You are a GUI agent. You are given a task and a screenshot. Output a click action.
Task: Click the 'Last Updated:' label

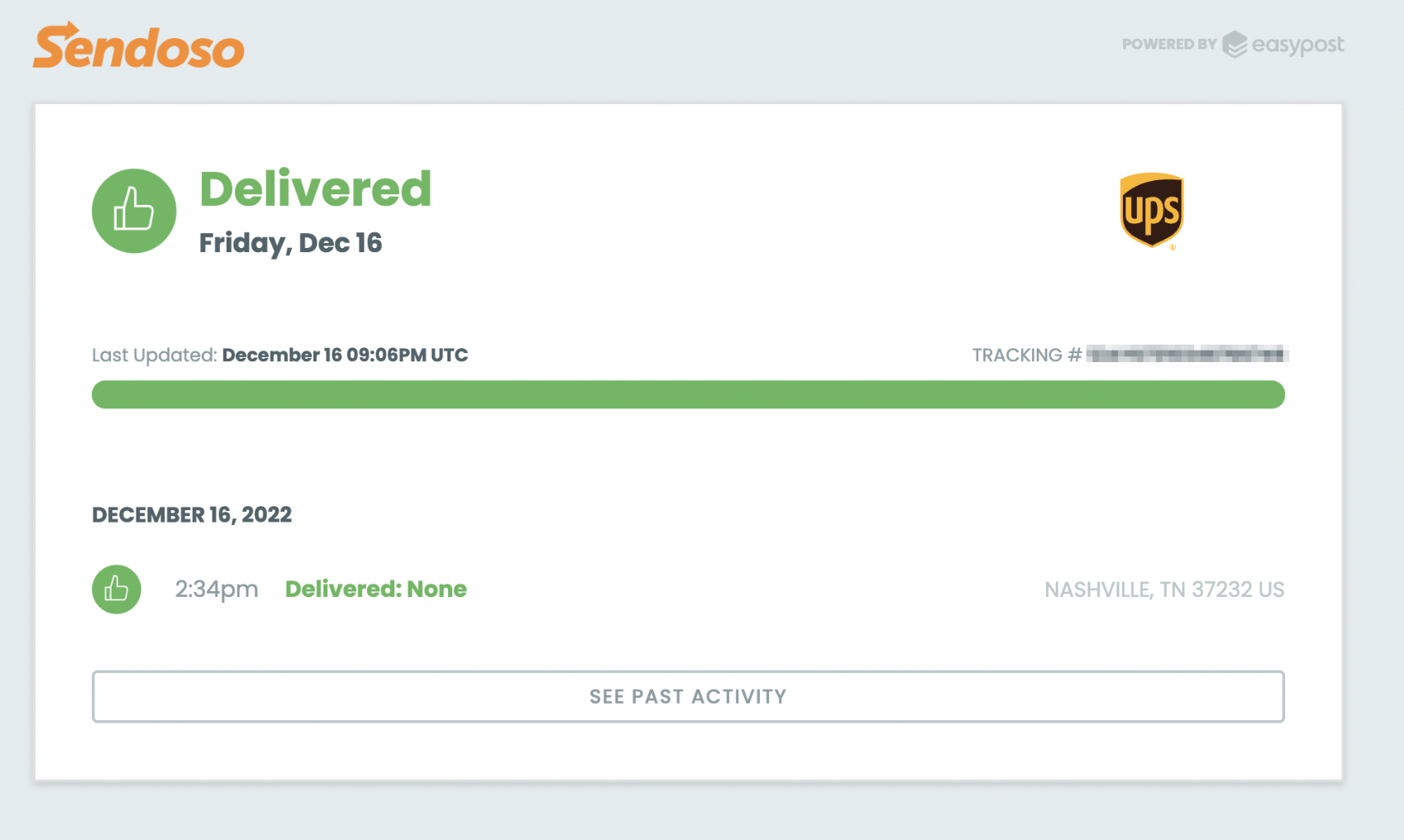(154, 355)
